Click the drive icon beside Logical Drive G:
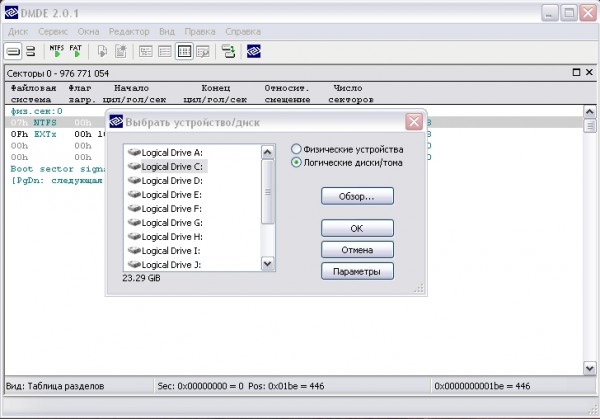Screen dimensions: 600x419 134,222
